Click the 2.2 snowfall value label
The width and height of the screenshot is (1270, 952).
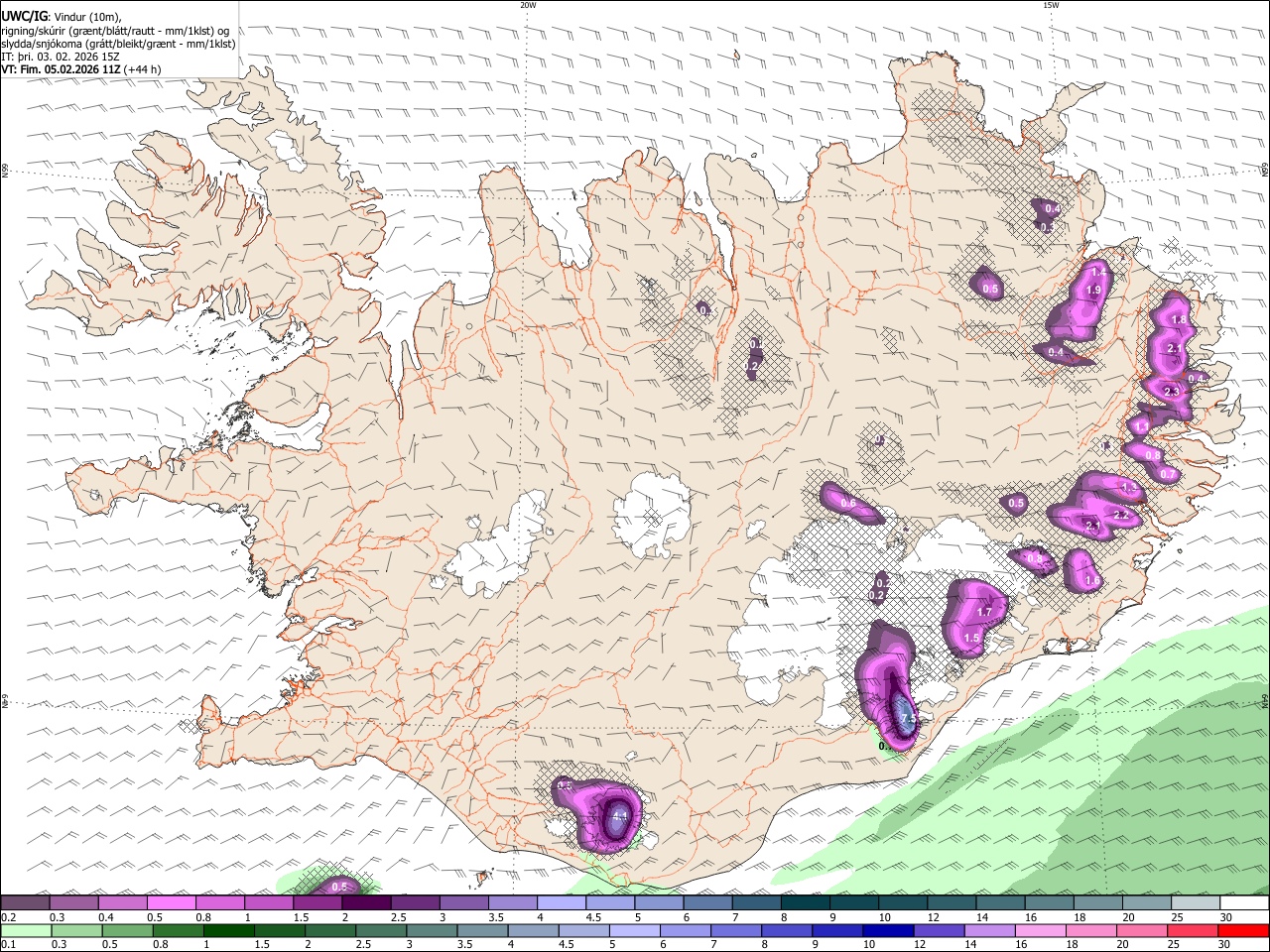tap(1121, 515)
